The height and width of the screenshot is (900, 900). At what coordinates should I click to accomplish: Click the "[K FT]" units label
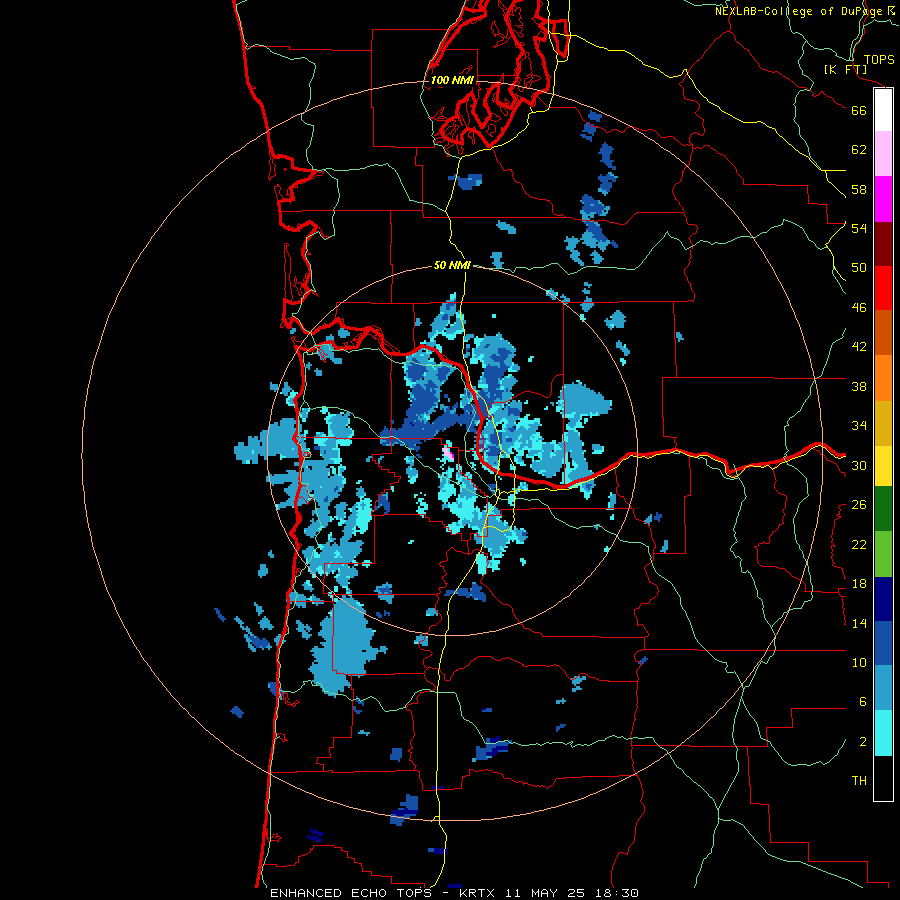pos(845,69)
